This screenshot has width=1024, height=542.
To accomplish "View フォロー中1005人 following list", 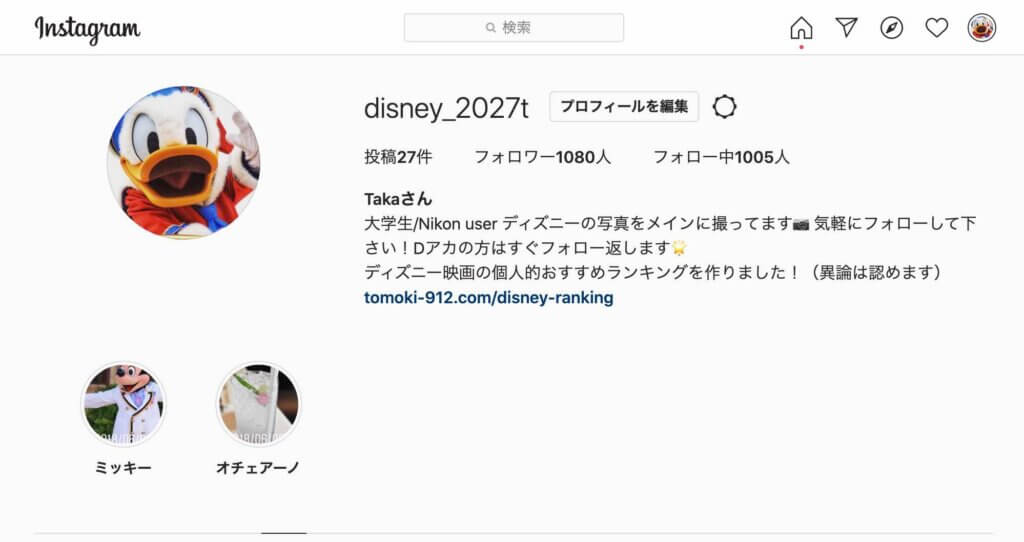I will (721, 157).
